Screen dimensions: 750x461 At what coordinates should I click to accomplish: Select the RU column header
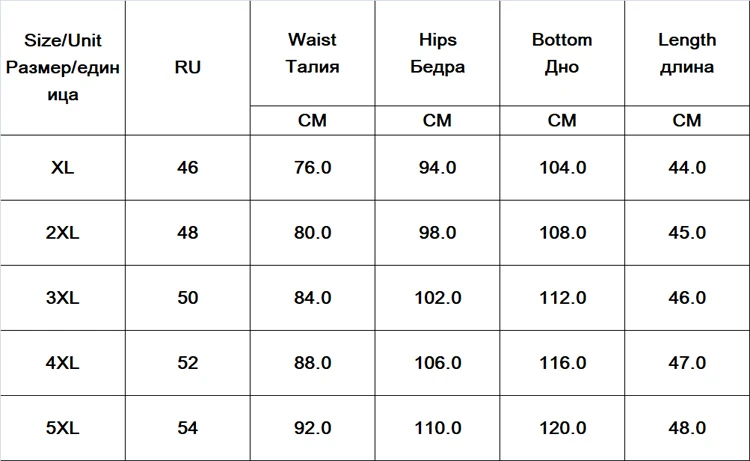pyautogui.click(x=187, y=68)
